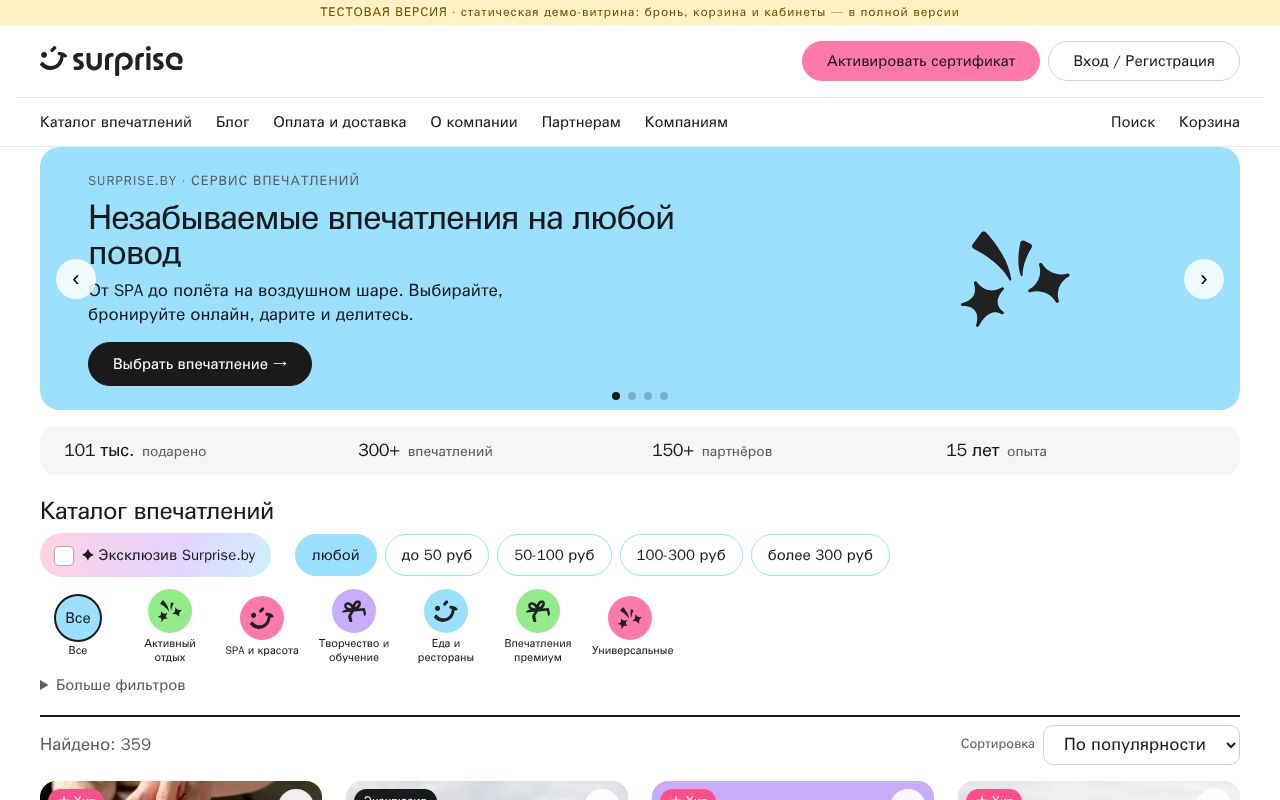Image resolution: width=1280 pixels, height=800 pixels.
Task: Click 'Выбрать впечатление →' button
Action: [x=200, y=364]
